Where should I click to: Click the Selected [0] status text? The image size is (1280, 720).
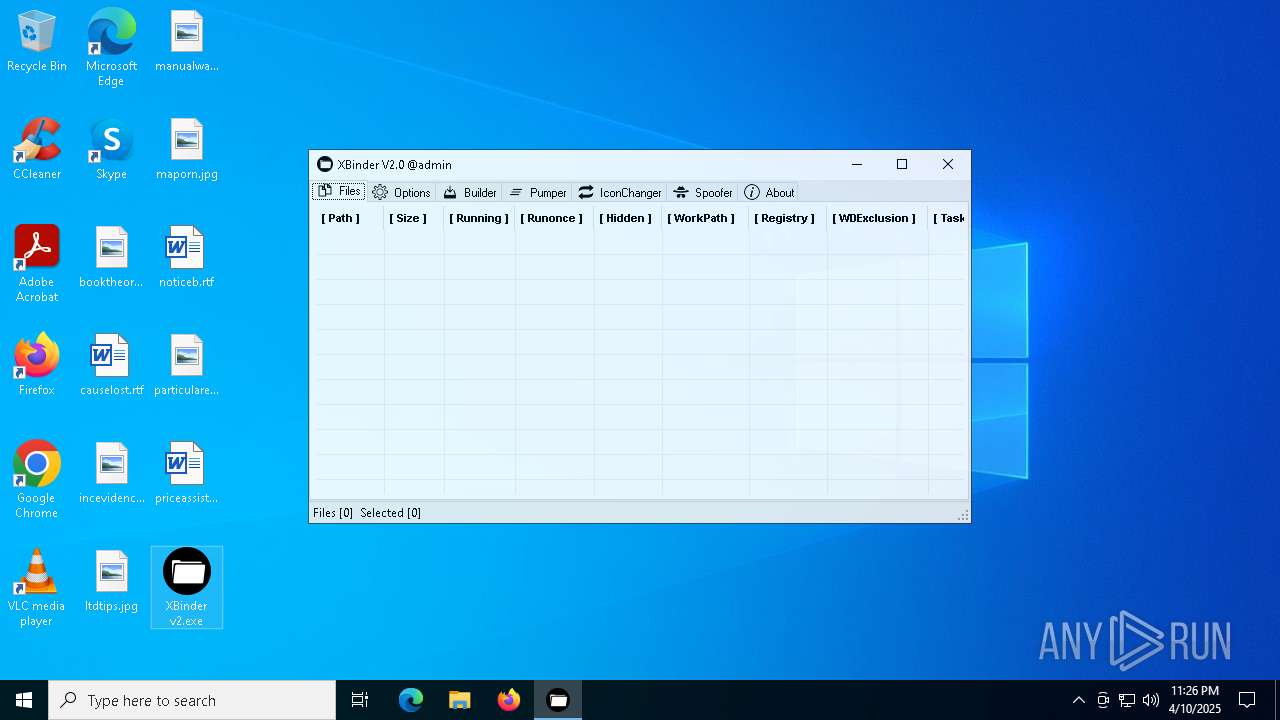coord(390,513)
